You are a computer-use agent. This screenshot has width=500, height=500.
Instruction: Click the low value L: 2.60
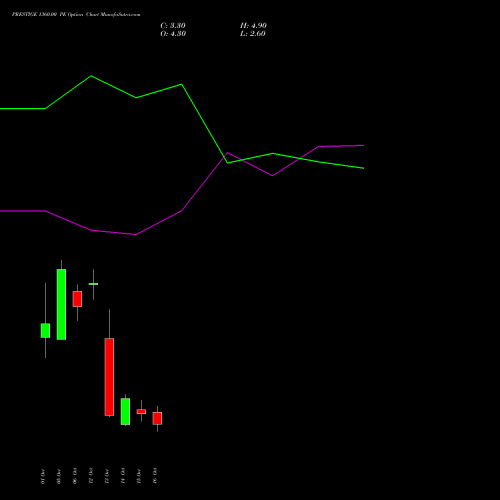tap(253, 34)
